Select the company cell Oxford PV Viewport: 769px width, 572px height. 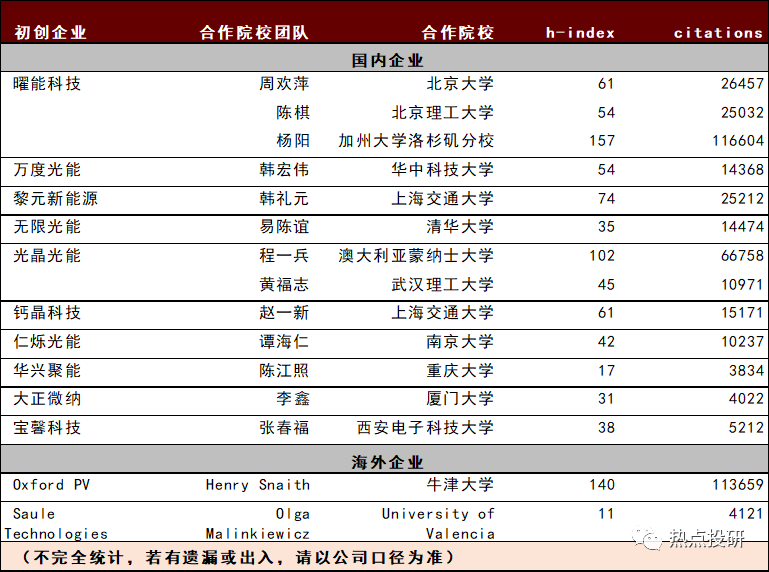pos(51,485)
